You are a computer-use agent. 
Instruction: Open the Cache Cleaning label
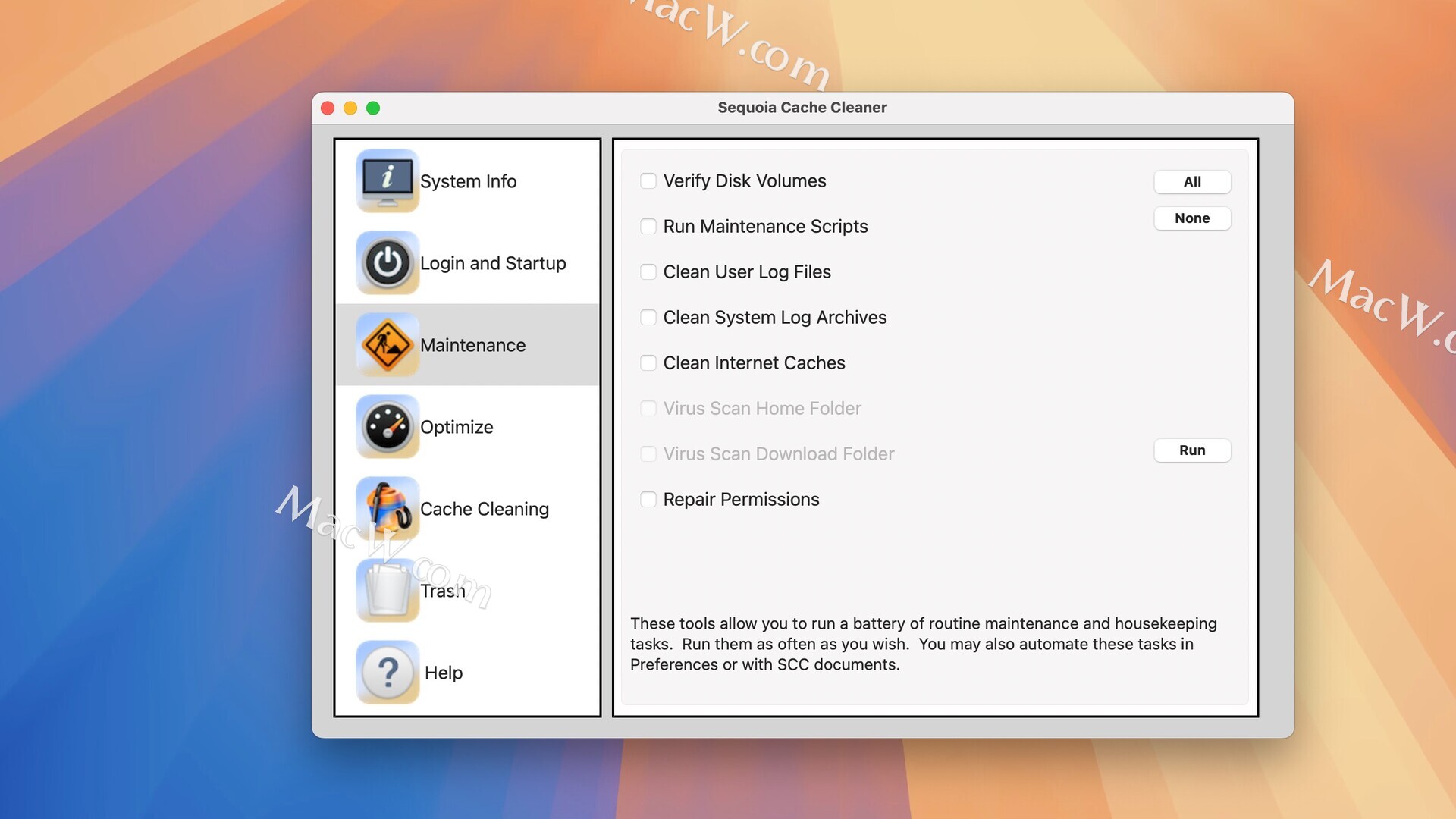point(485,509)
